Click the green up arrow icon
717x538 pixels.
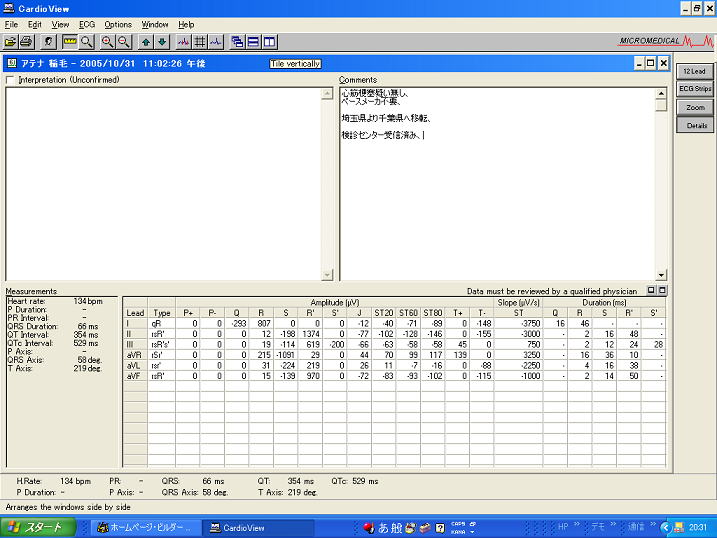146,42
